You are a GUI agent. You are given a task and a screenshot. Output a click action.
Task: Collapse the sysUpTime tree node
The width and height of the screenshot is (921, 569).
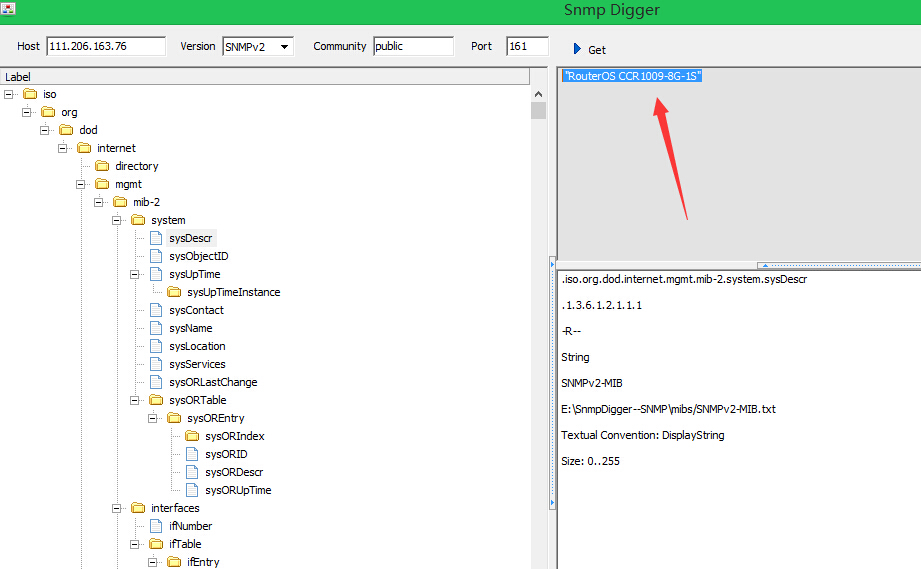(135, 274)
